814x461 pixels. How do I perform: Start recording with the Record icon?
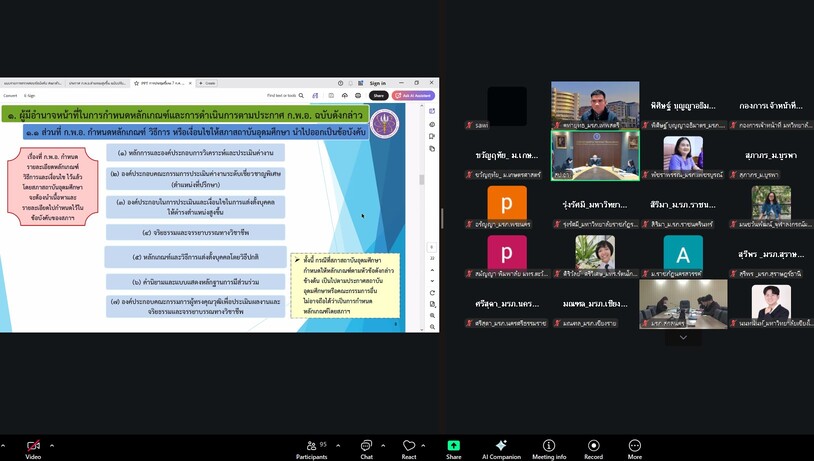pyautogui.click(x=593, y=450)
